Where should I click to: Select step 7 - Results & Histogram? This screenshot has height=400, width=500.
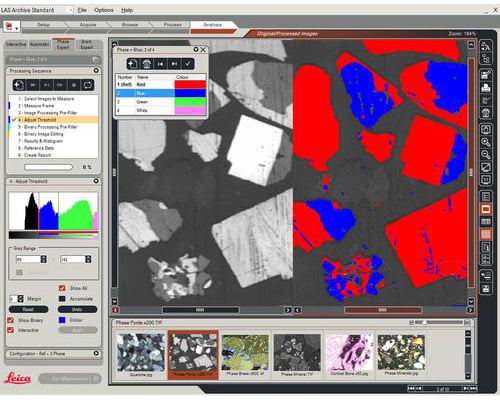[x=53, y=141]
